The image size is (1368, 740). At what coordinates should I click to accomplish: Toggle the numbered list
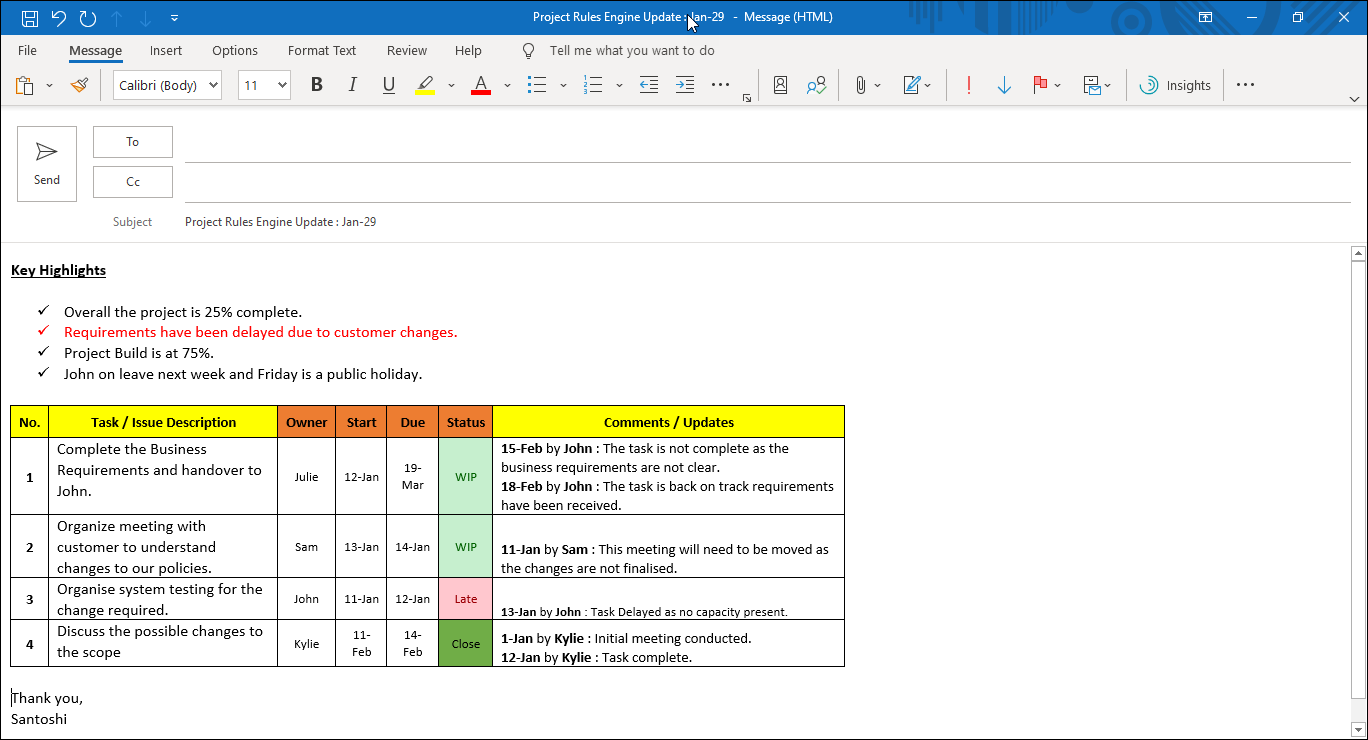591,85
